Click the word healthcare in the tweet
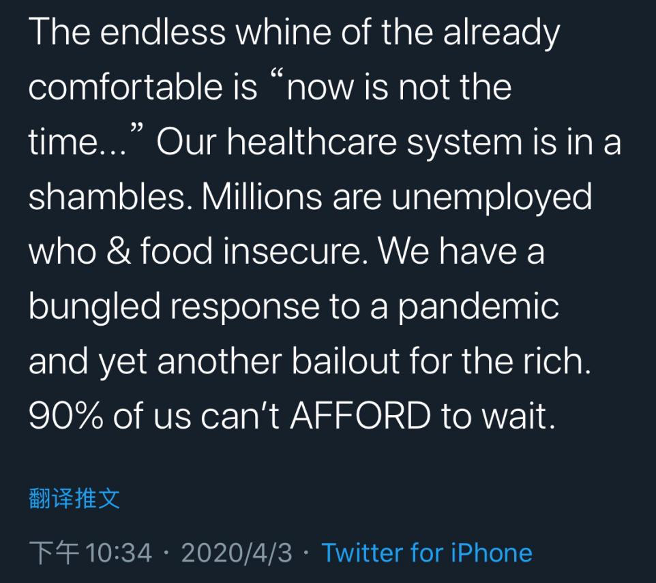This screenshot has height=583, width=656. pyautogui.click(x=312, y=141)
